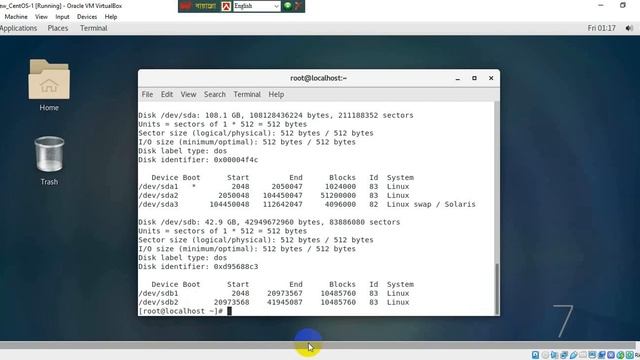Open the VirtualBox View menu
This screenshot has width=640, height=360.
coord(41,17)
